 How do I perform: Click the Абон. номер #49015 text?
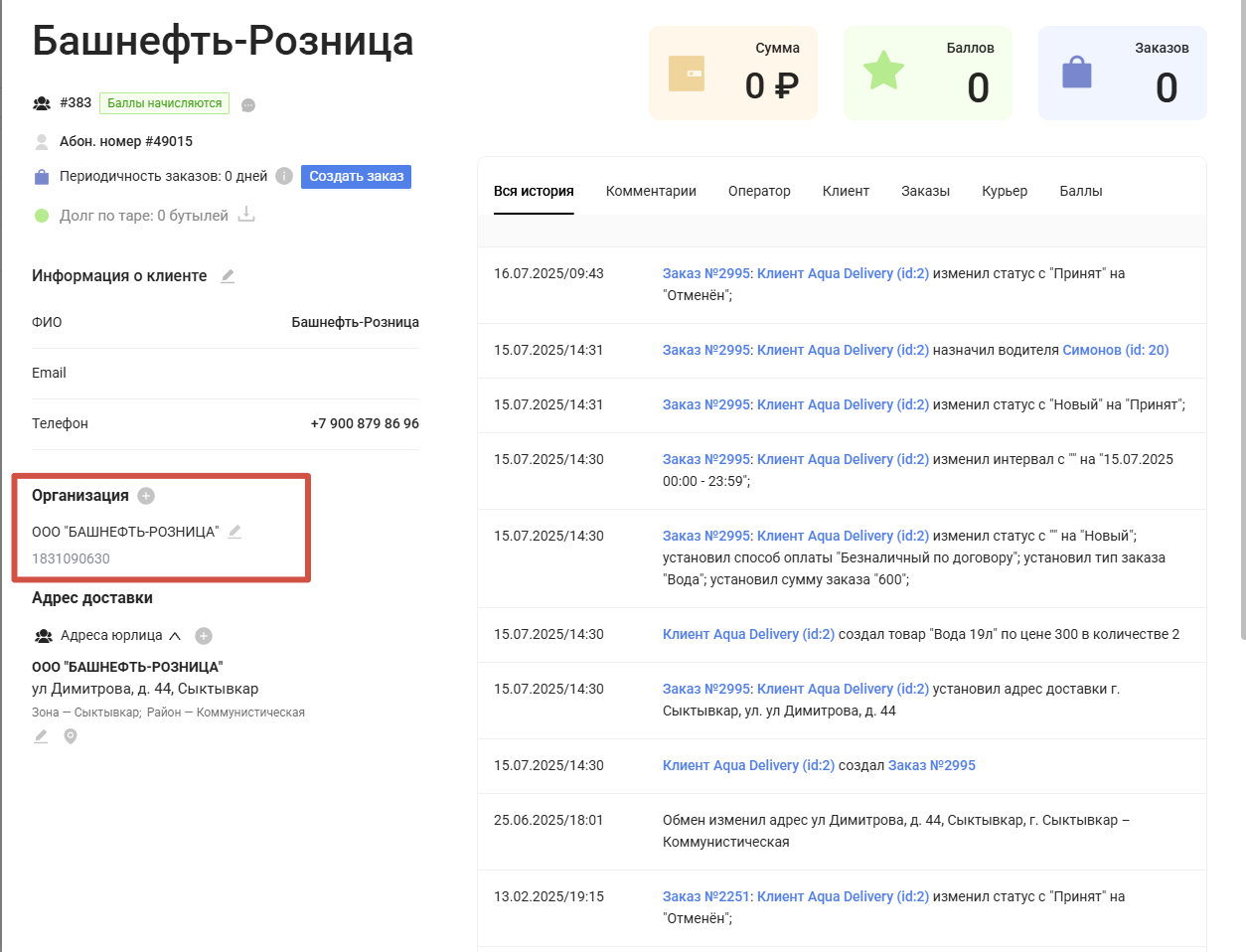point(126,141)
